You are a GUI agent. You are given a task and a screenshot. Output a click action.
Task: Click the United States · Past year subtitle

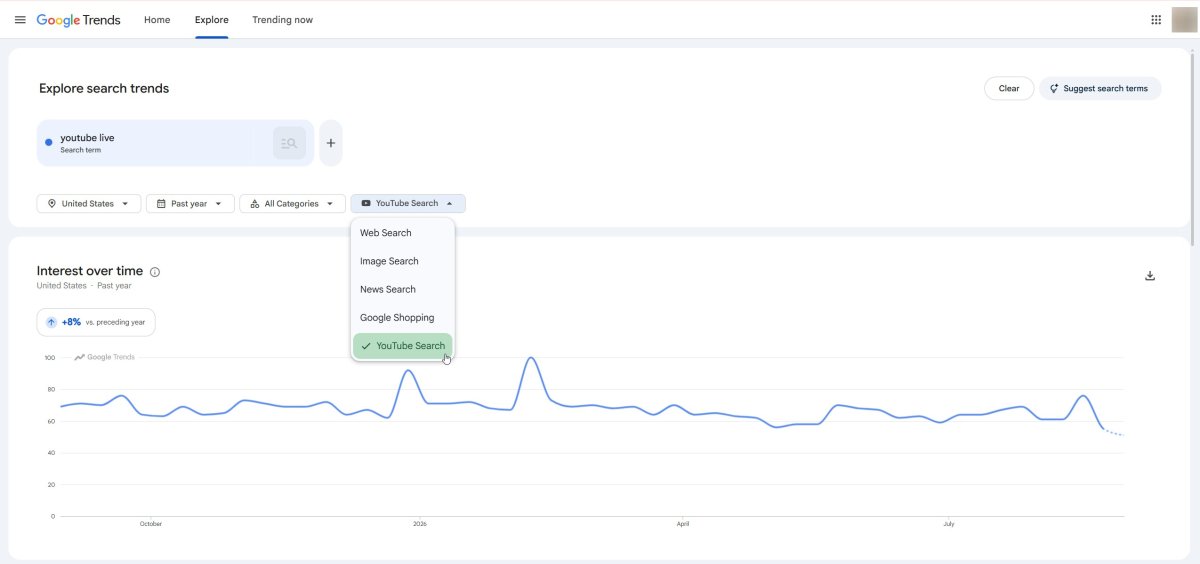tap(84, 286)
